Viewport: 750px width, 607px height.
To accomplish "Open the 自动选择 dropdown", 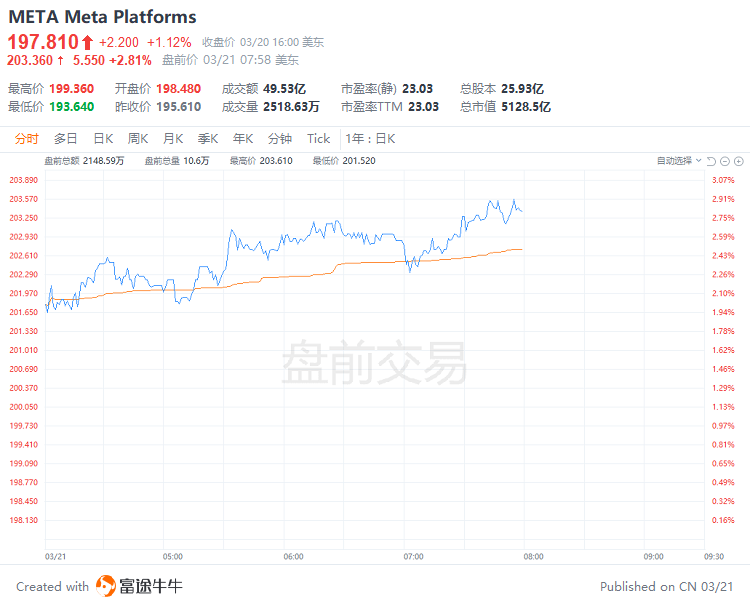I will [679, 161].
